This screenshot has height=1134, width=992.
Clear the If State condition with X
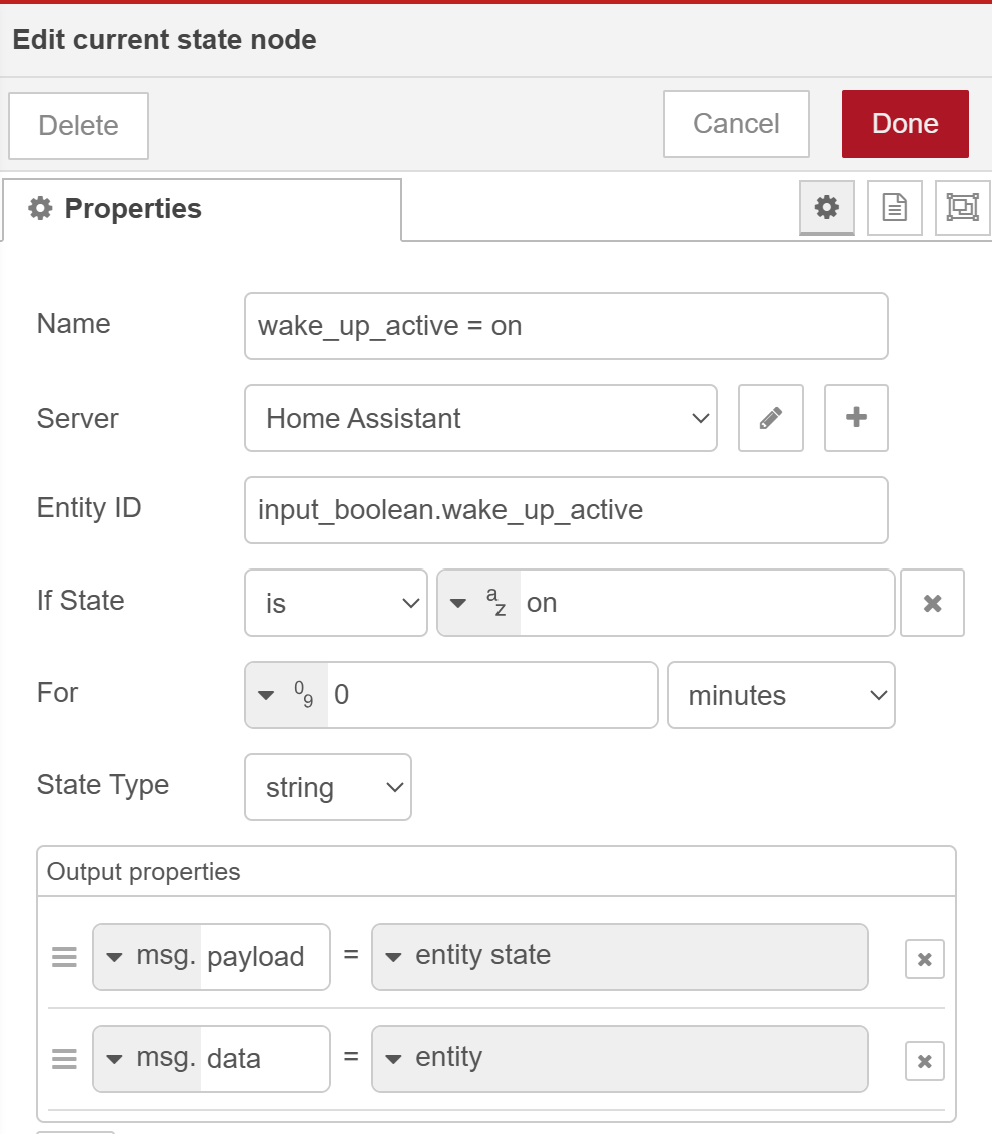point(932,603)
